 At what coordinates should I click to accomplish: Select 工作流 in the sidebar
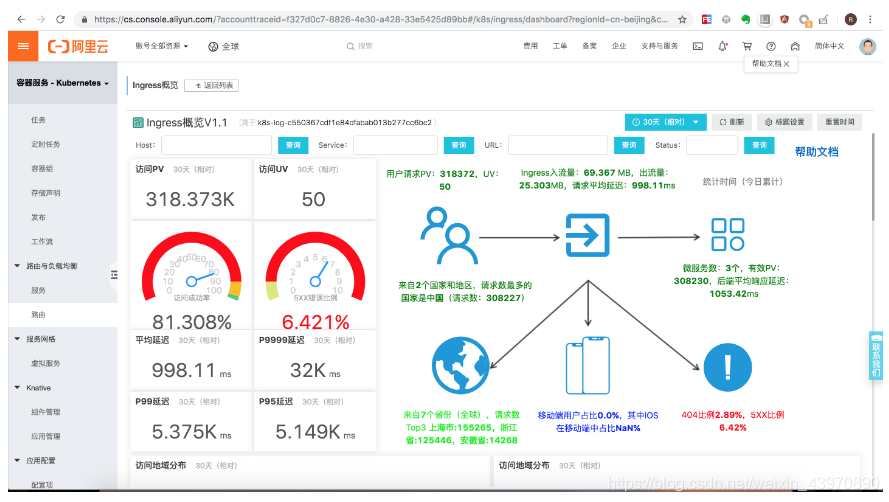(42, 242)
